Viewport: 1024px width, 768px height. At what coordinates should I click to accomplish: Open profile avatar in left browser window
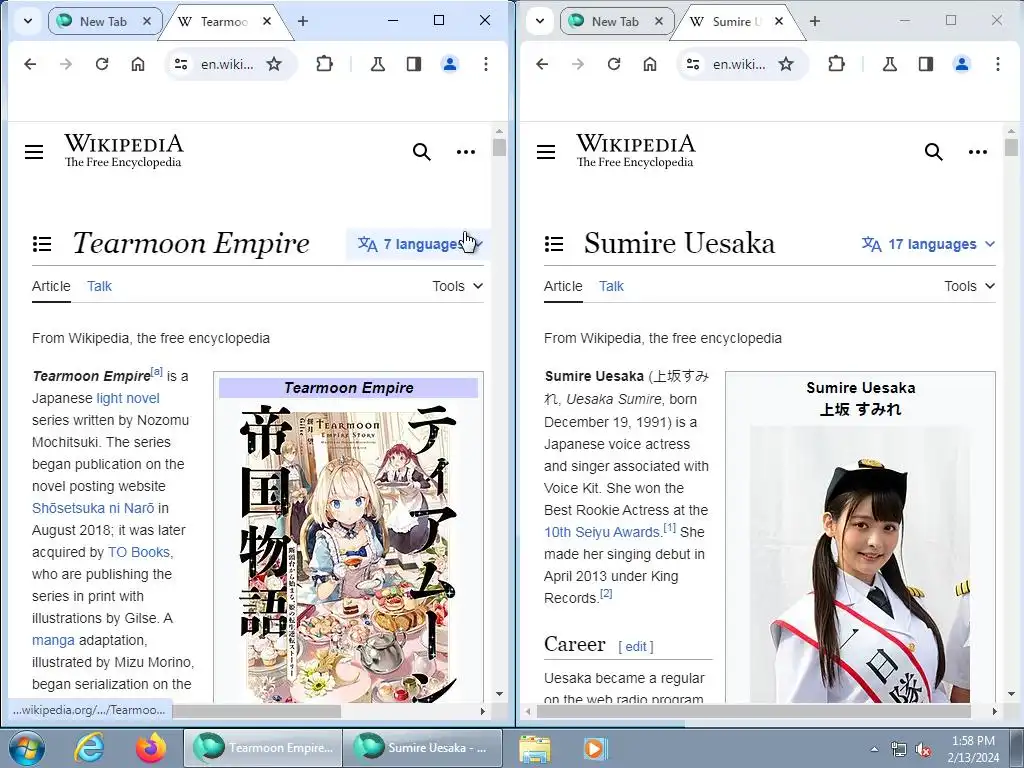point(450,64)
